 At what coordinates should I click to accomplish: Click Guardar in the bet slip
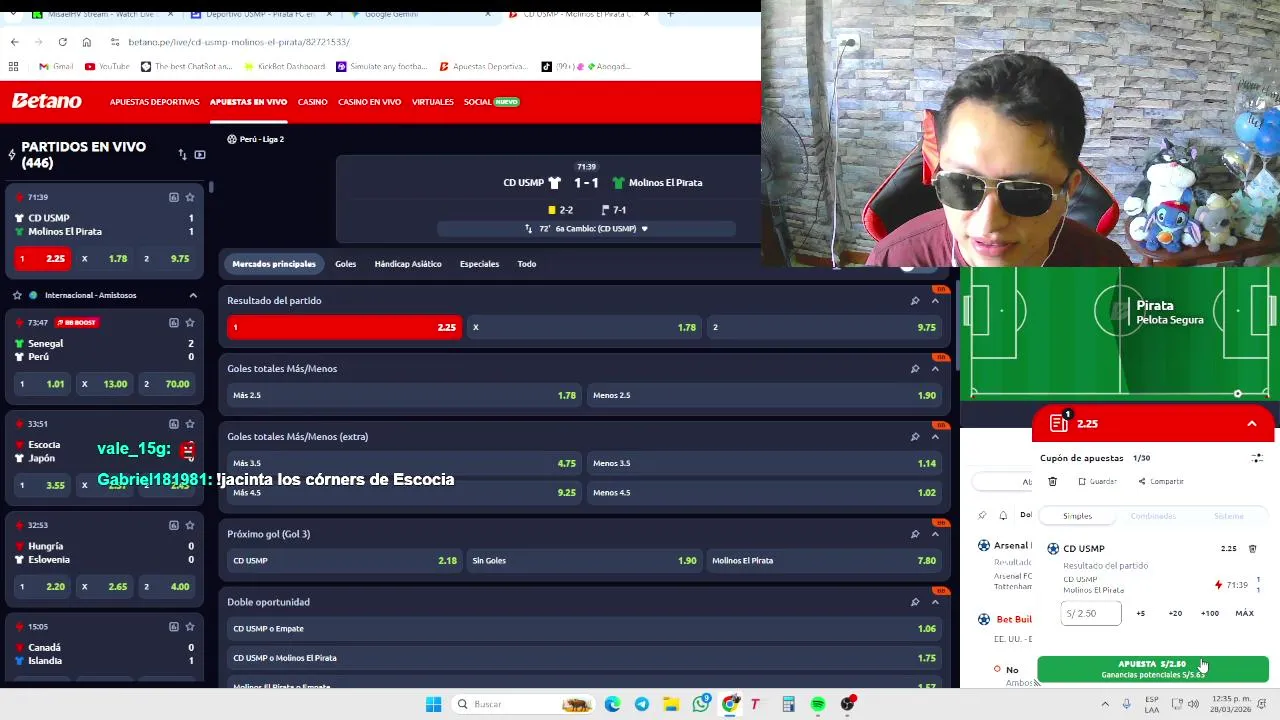click(1097, 481)
